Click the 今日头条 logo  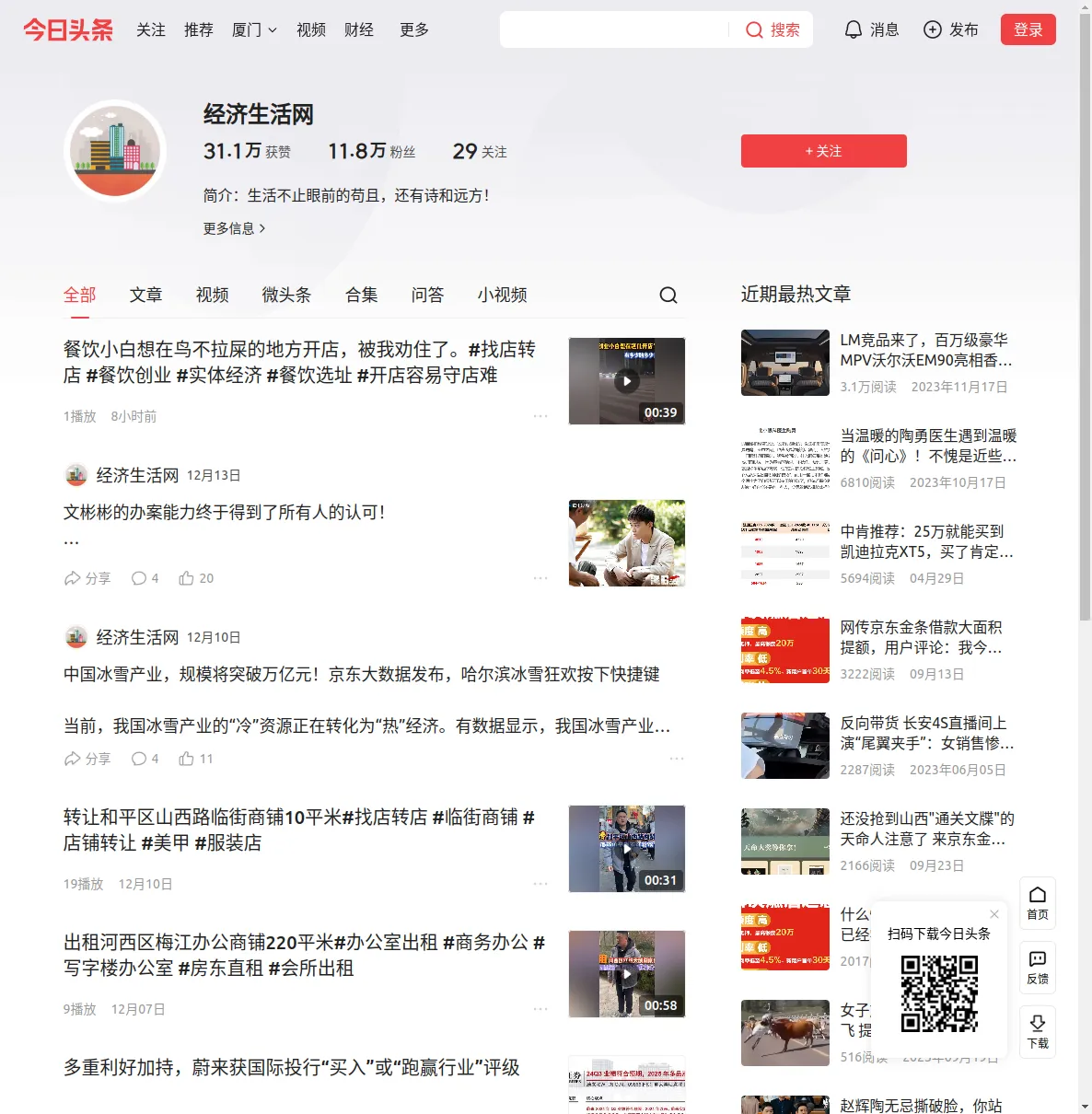(68, 29)
